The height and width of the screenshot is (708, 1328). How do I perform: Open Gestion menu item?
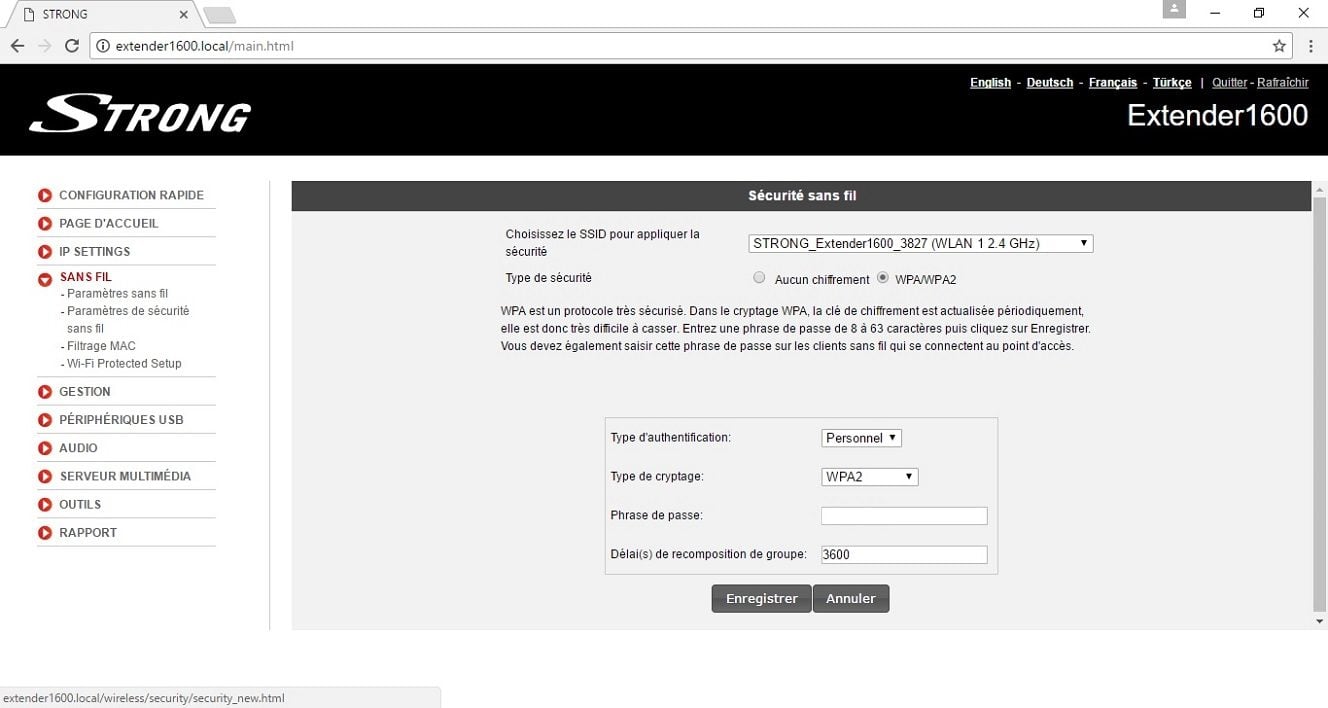coord(85,392)
